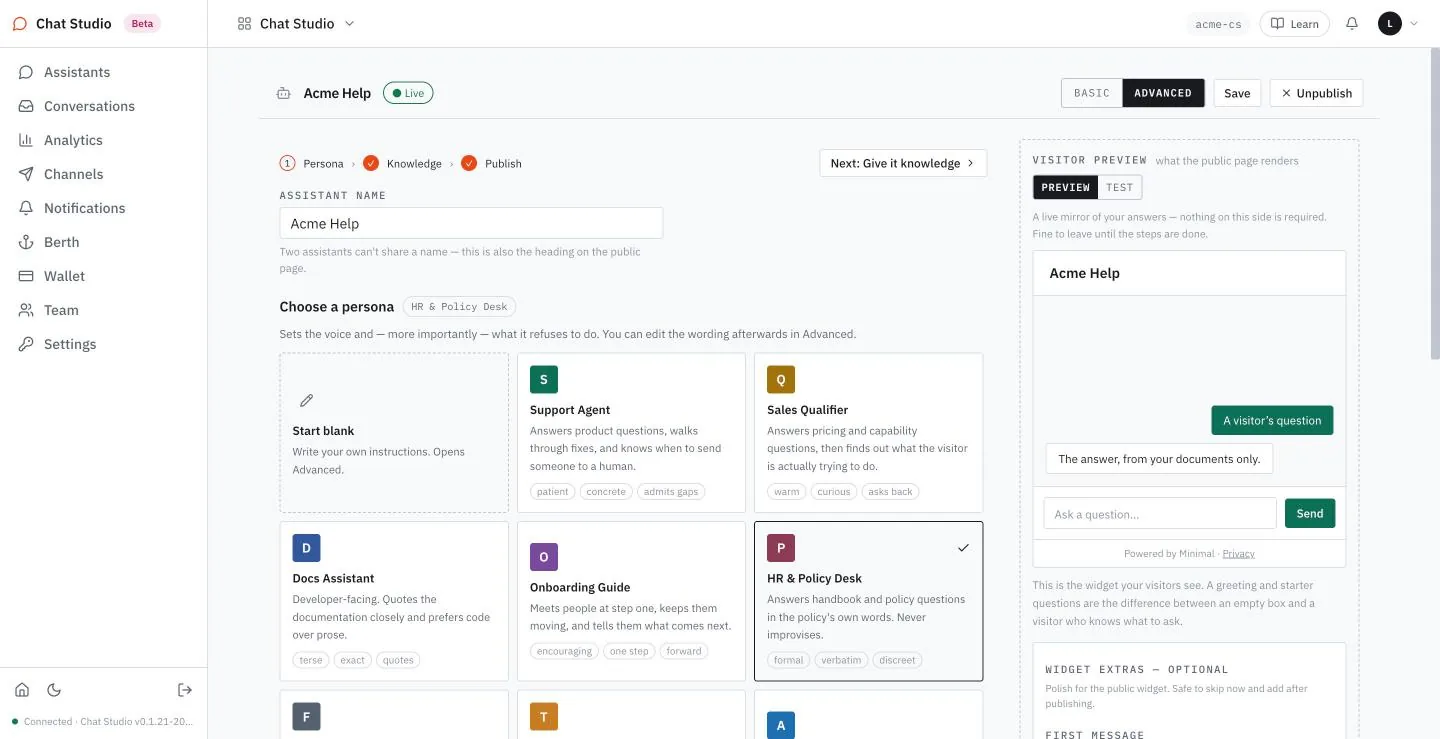The height and width of the screenshot is (739, 1440).
Task: Choose the Sales Qualifier persona card
Action: pyautogui.click(x=868, y=432)
